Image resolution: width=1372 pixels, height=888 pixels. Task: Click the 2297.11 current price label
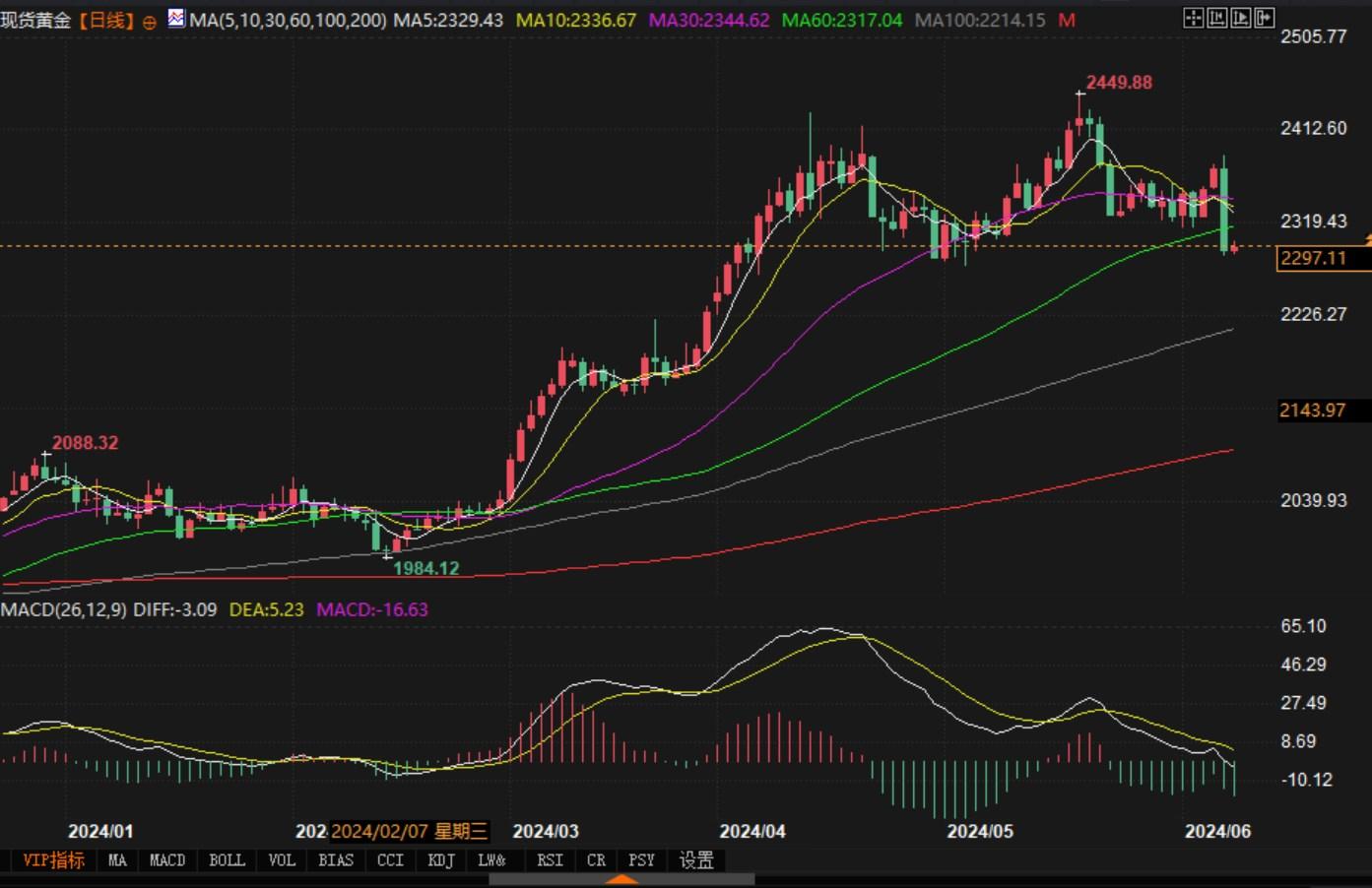click(1312, 258)
